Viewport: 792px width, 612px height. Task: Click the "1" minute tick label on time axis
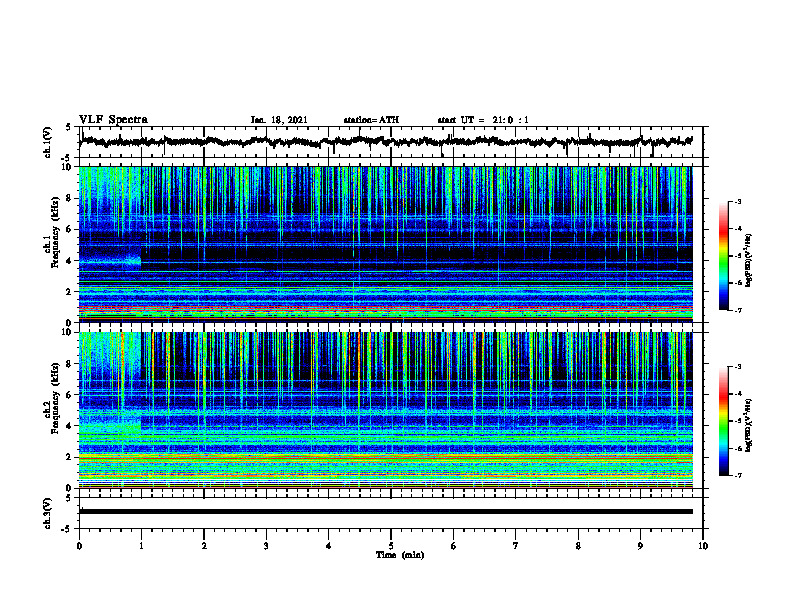tap(141, 546)
